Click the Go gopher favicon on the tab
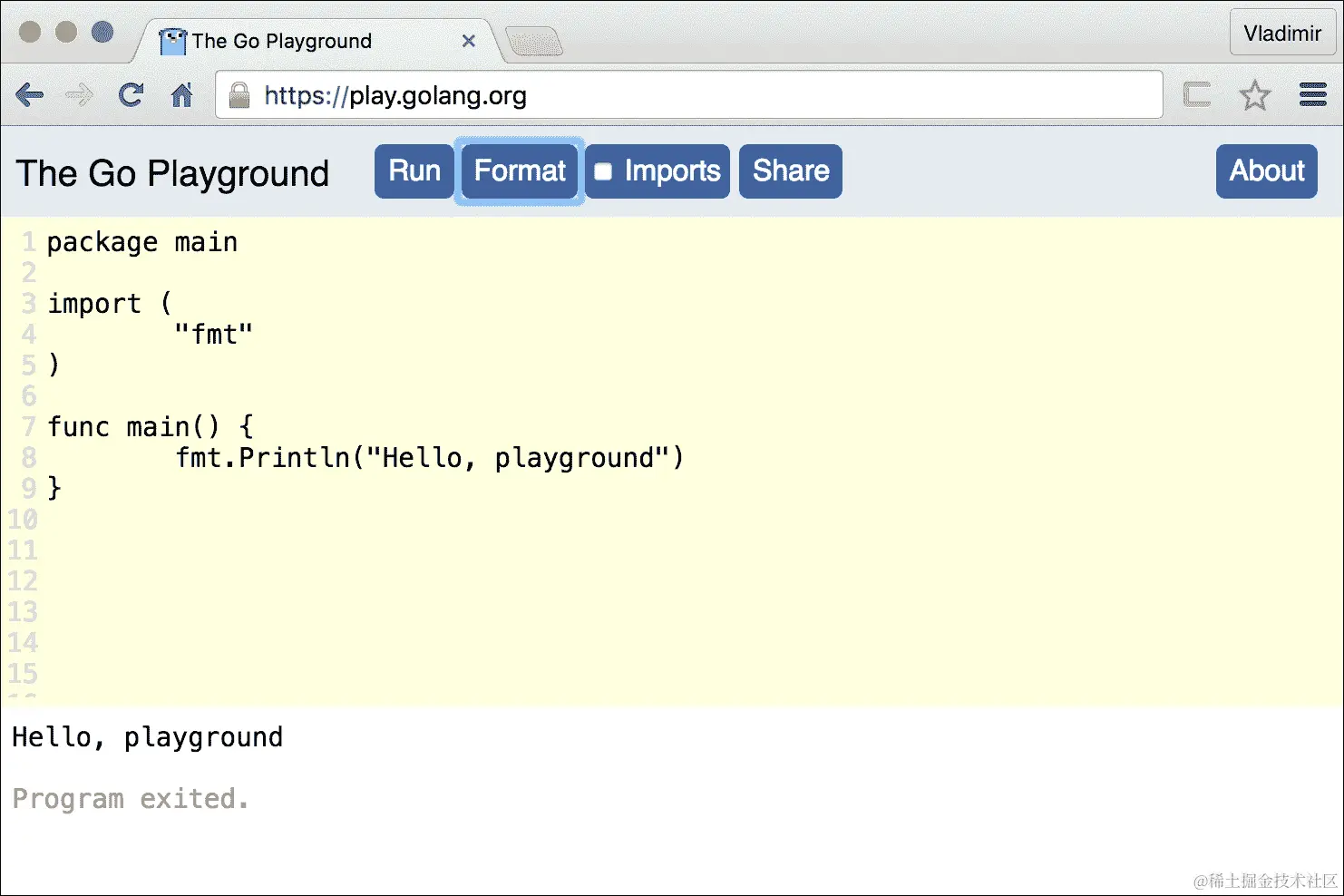 (172, 40)
